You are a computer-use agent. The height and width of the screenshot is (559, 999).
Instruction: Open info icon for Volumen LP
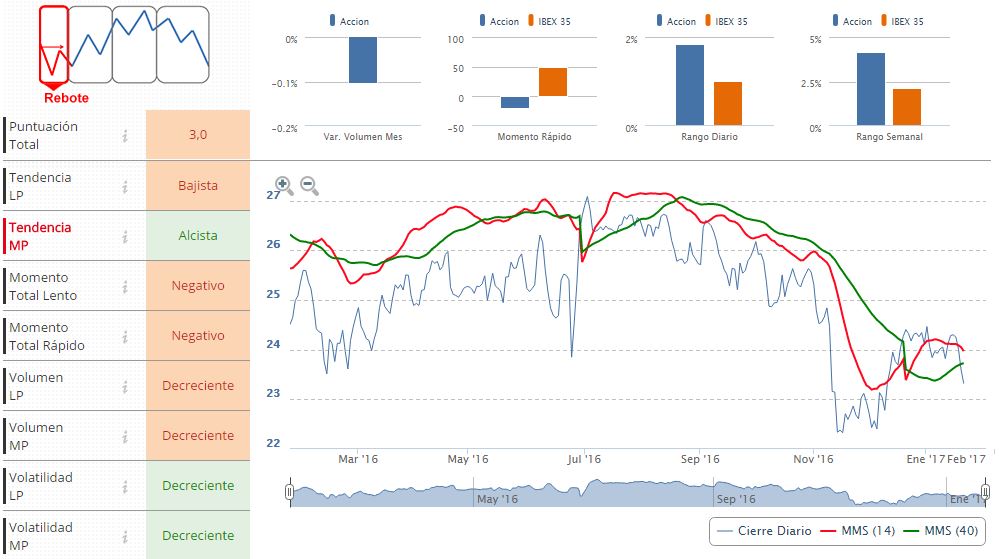125,386
